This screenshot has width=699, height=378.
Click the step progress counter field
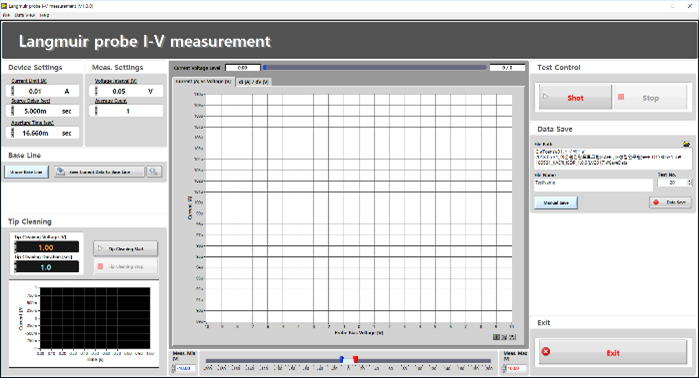pyautogui.click(x=507, y=68)
